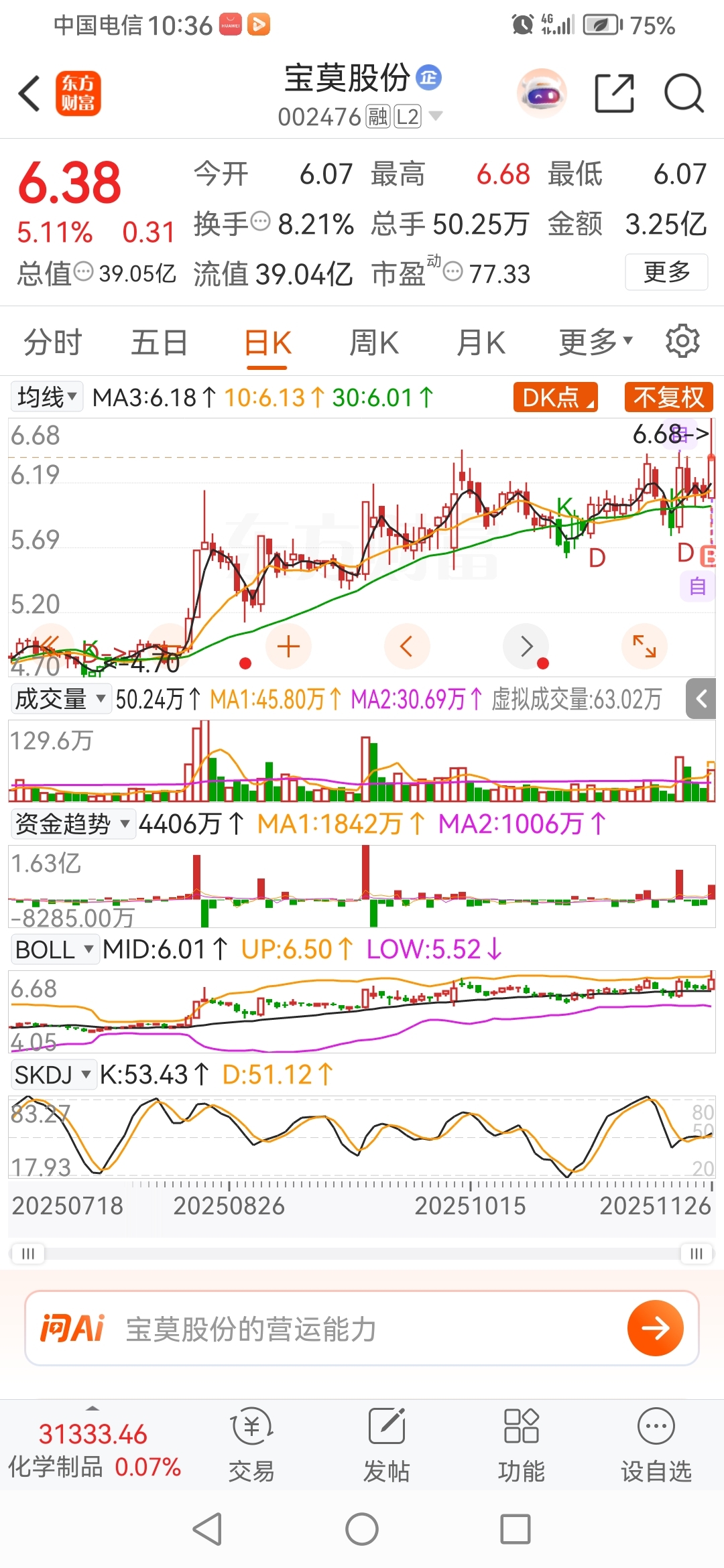
Task: Tap the K:53.43 SKDJ value
Action: tap(154, 1075)
